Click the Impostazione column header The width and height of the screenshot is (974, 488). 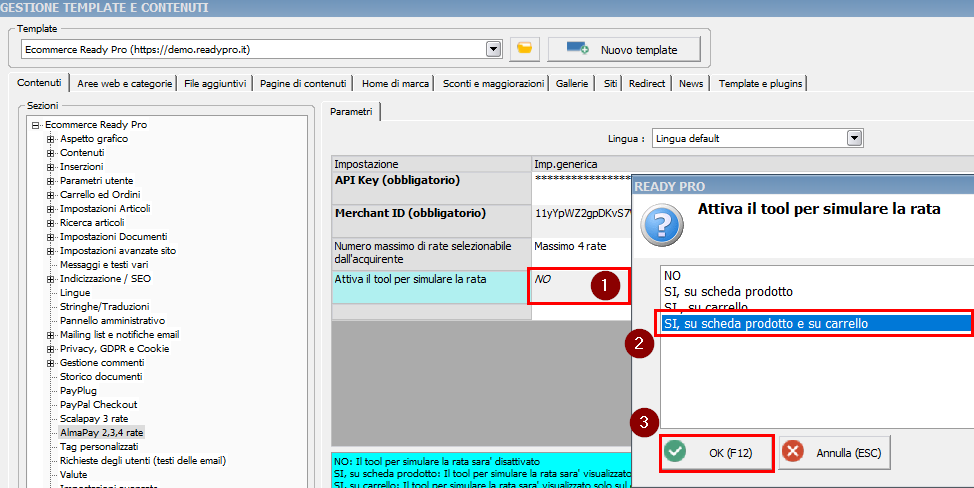tap(431, 164)
